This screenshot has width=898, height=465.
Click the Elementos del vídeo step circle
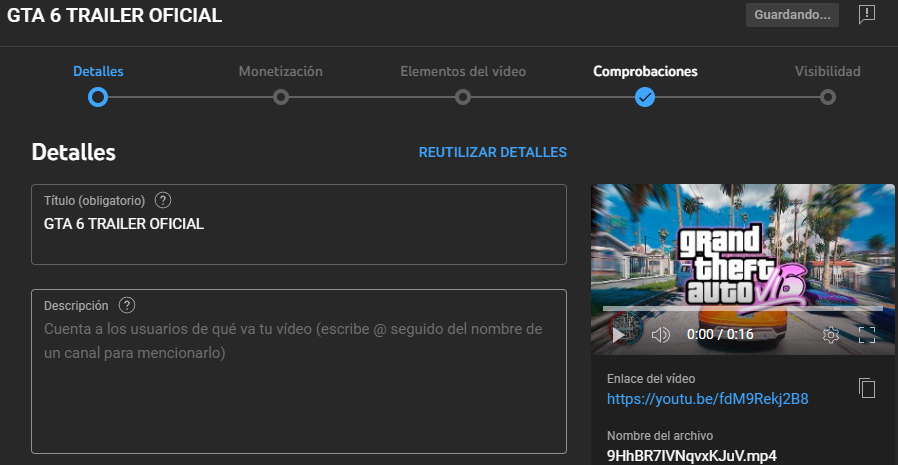463,97
